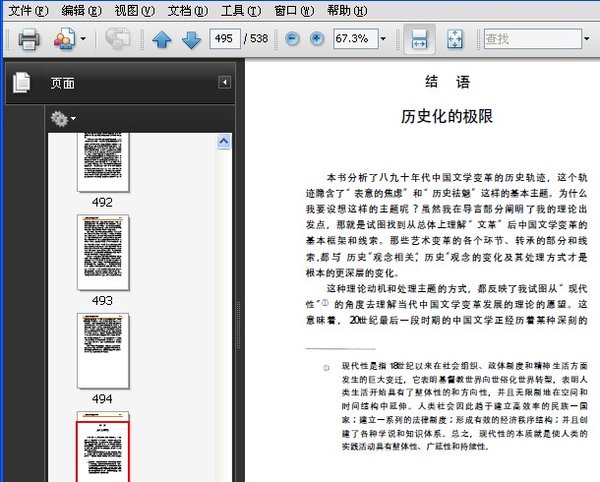
Task: Click the Print icon in toolbar
Action: tap(28, 40)
